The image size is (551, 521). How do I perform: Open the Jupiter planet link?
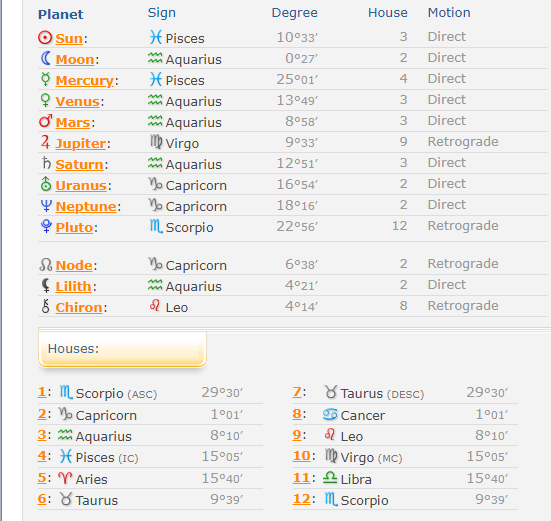coord(80,144)
